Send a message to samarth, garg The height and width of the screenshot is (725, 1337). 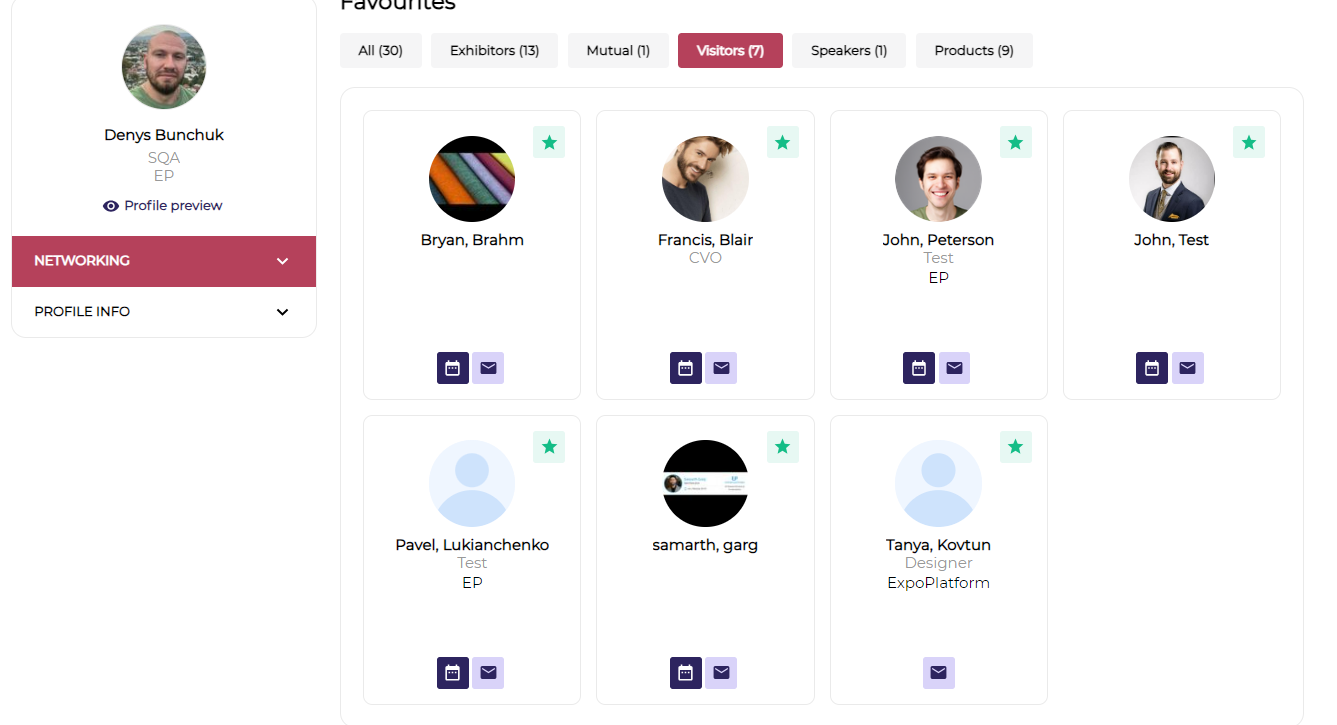pyautogui.click(x=721, y=673)
